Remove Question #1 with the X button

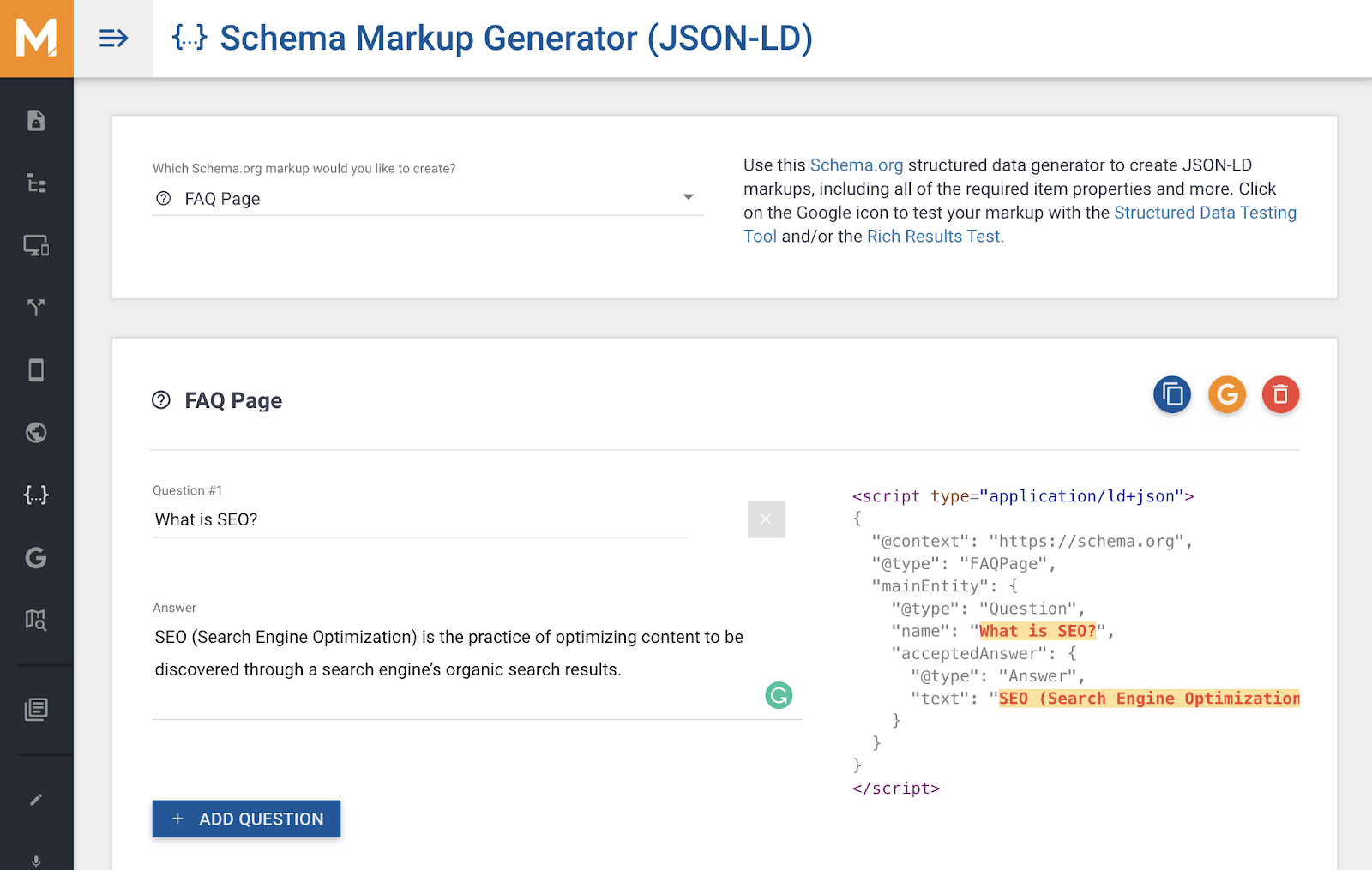766,519
